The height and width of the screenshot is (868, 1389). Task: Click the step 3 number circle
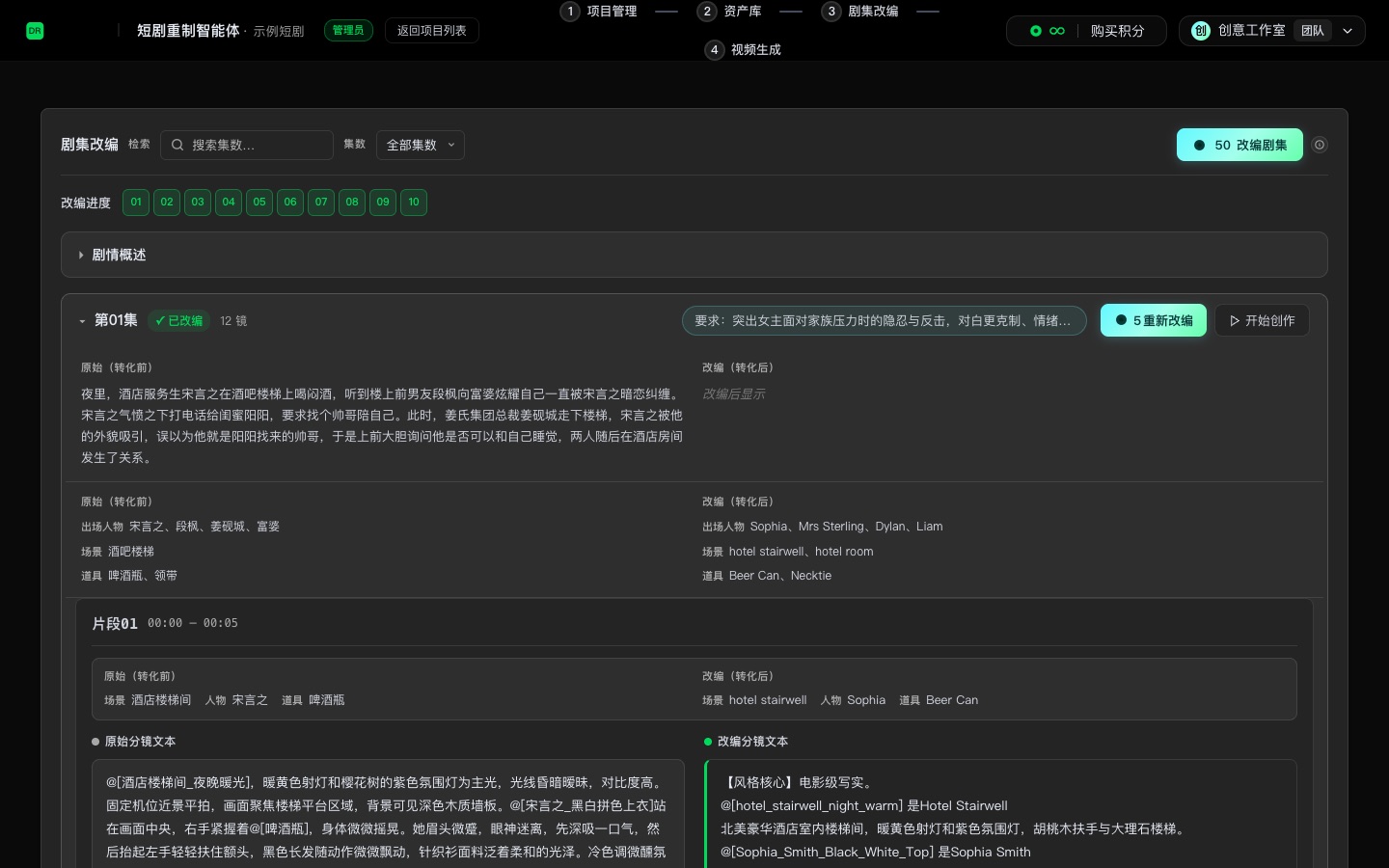[831, 11]
